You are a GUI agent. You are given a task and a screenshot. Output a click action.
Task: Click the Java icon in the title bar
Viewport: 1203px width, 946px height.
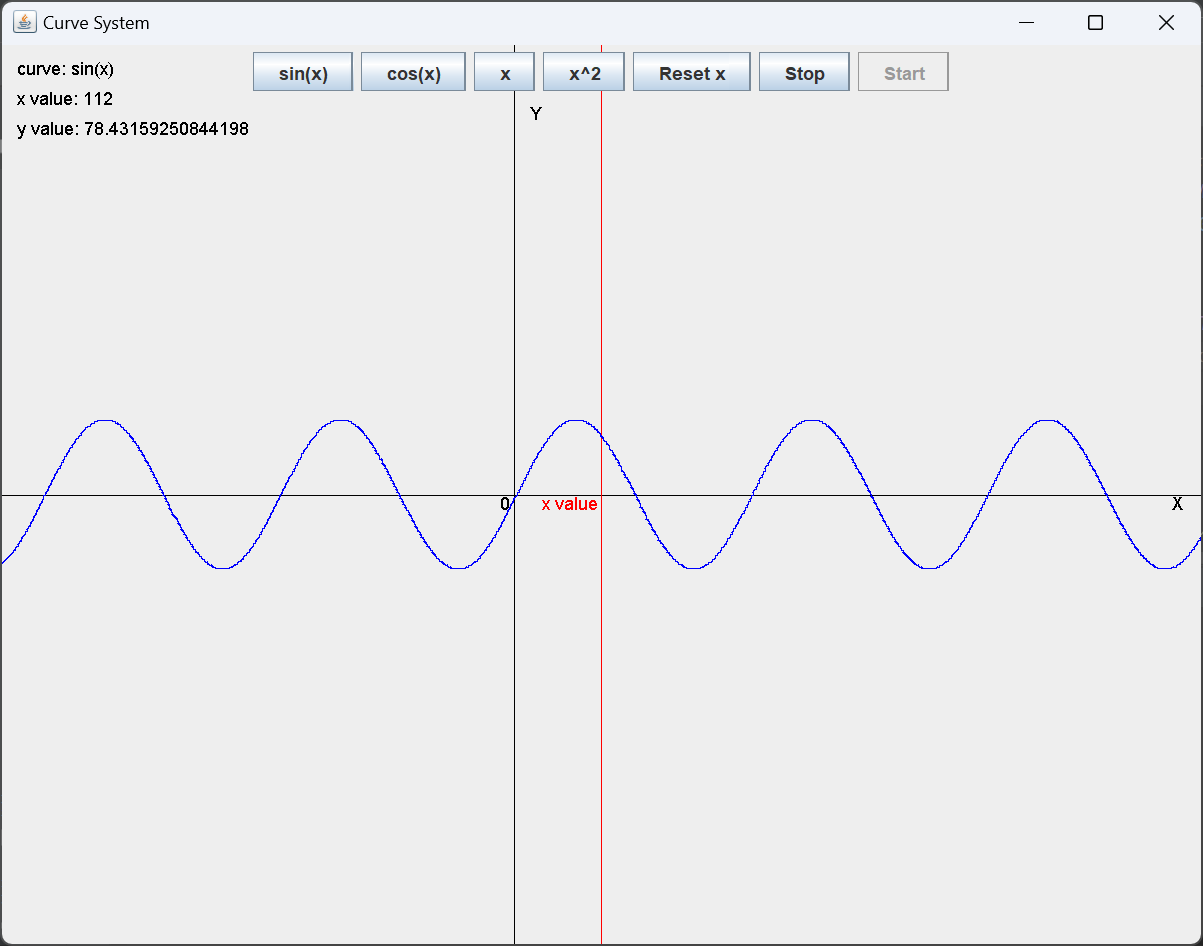[x=25, y=22]
